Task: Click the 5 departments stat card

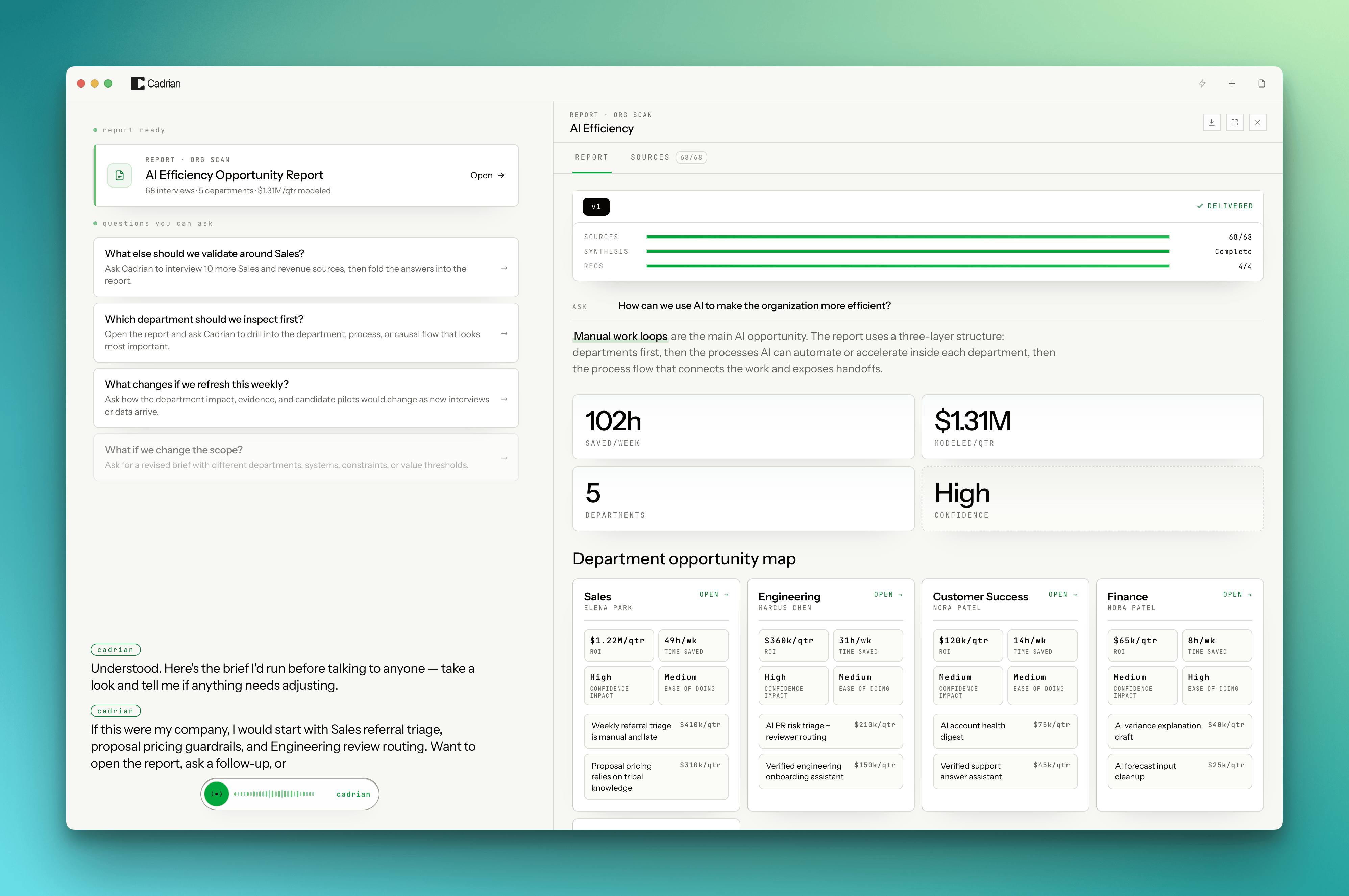Action: tap(743, 499)
